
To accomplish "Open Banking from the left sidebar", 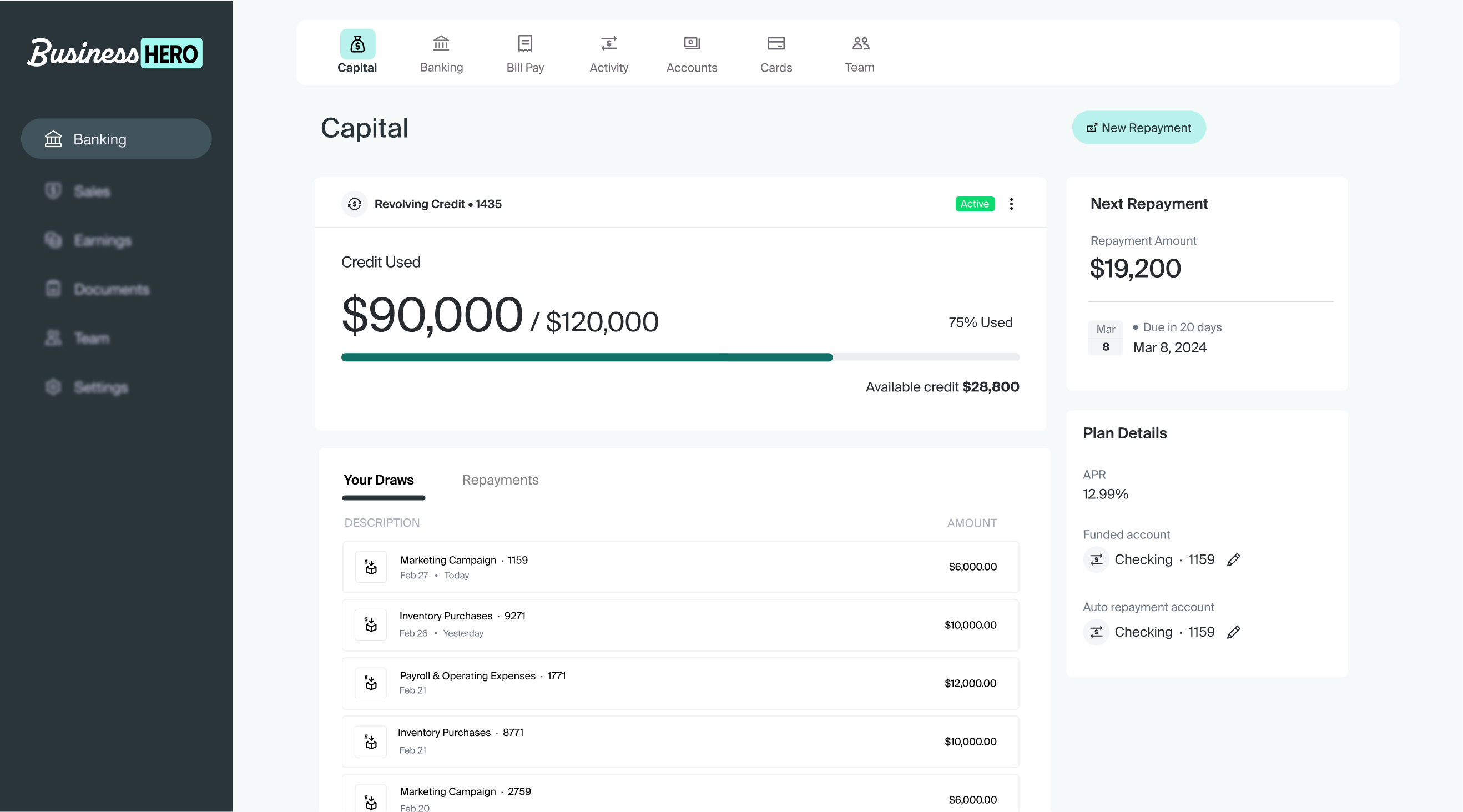I will tap(116, 139).
